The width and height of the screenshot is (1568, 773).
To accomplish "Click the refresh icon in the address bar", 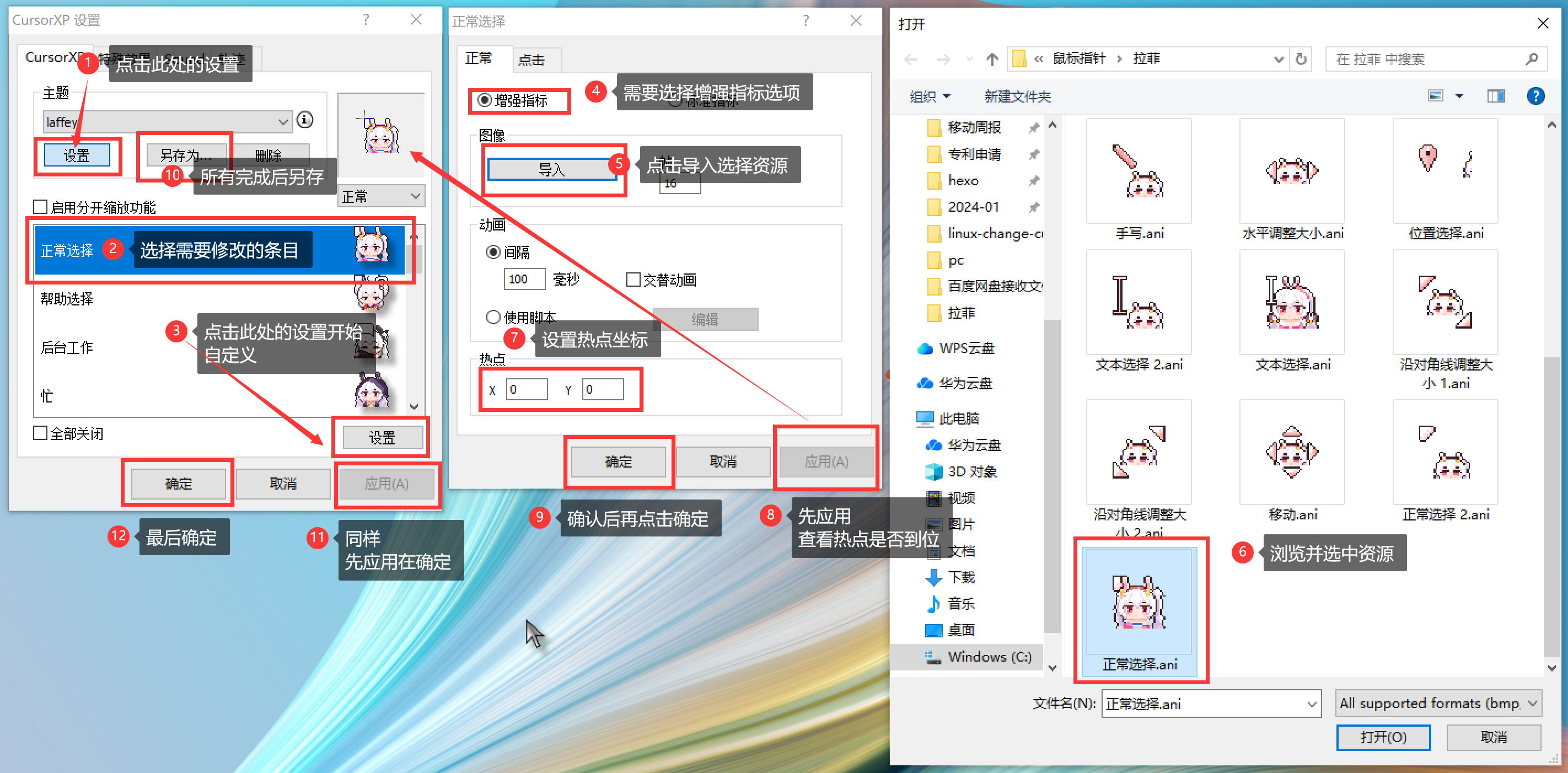I will point(1301,59).
